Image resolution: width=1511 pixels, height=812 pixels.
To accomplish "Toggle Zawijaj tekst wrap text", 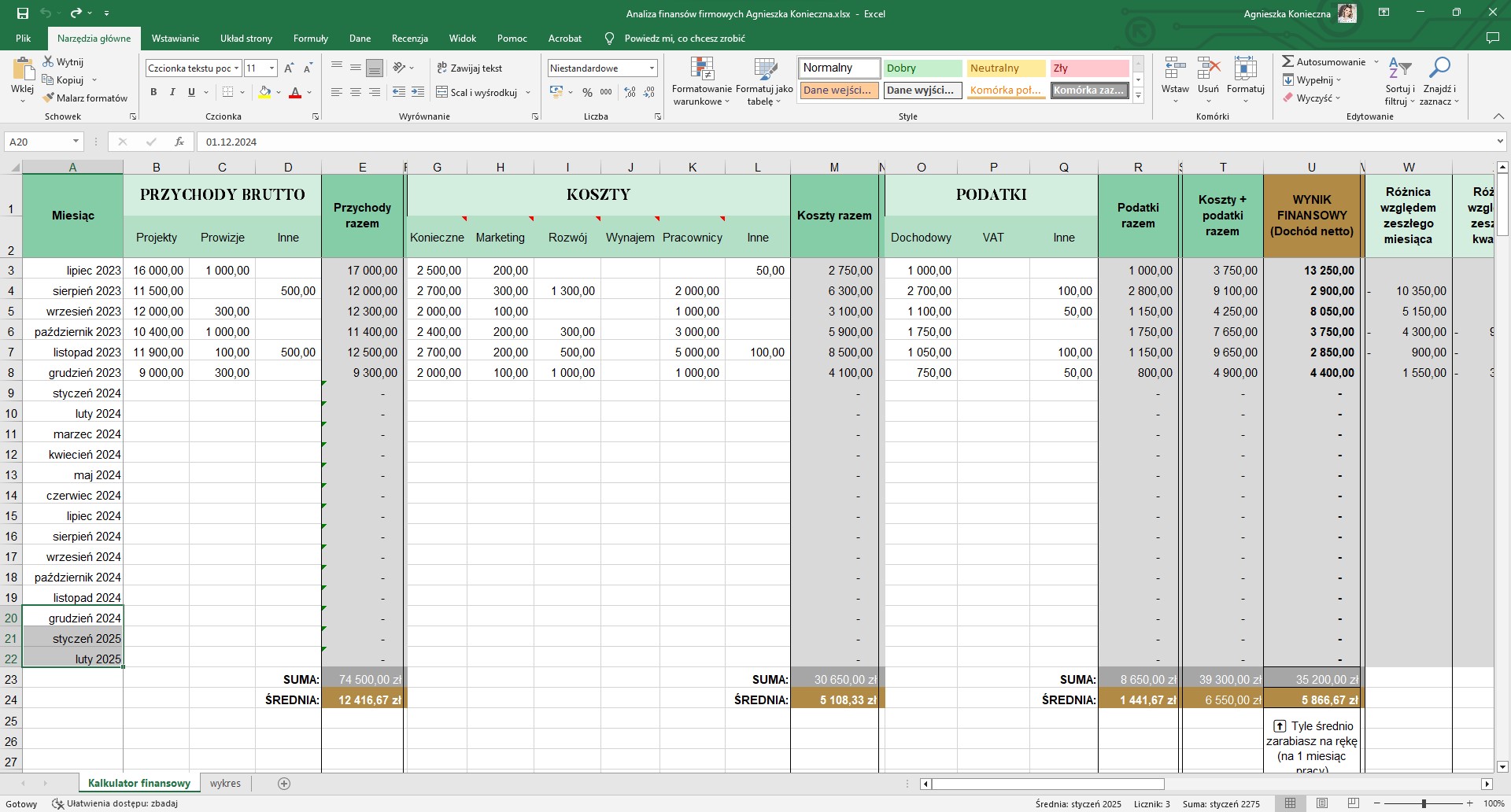I will coord(469,68).
